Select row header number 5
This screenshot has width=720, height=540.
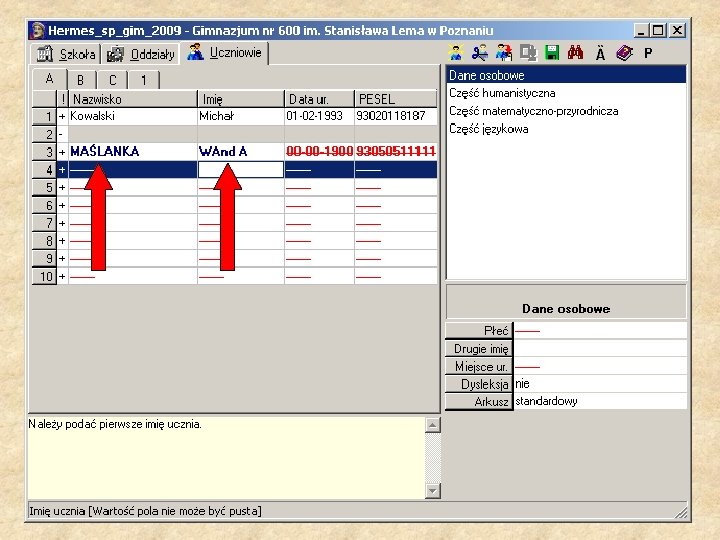click(x=45, y=187)
